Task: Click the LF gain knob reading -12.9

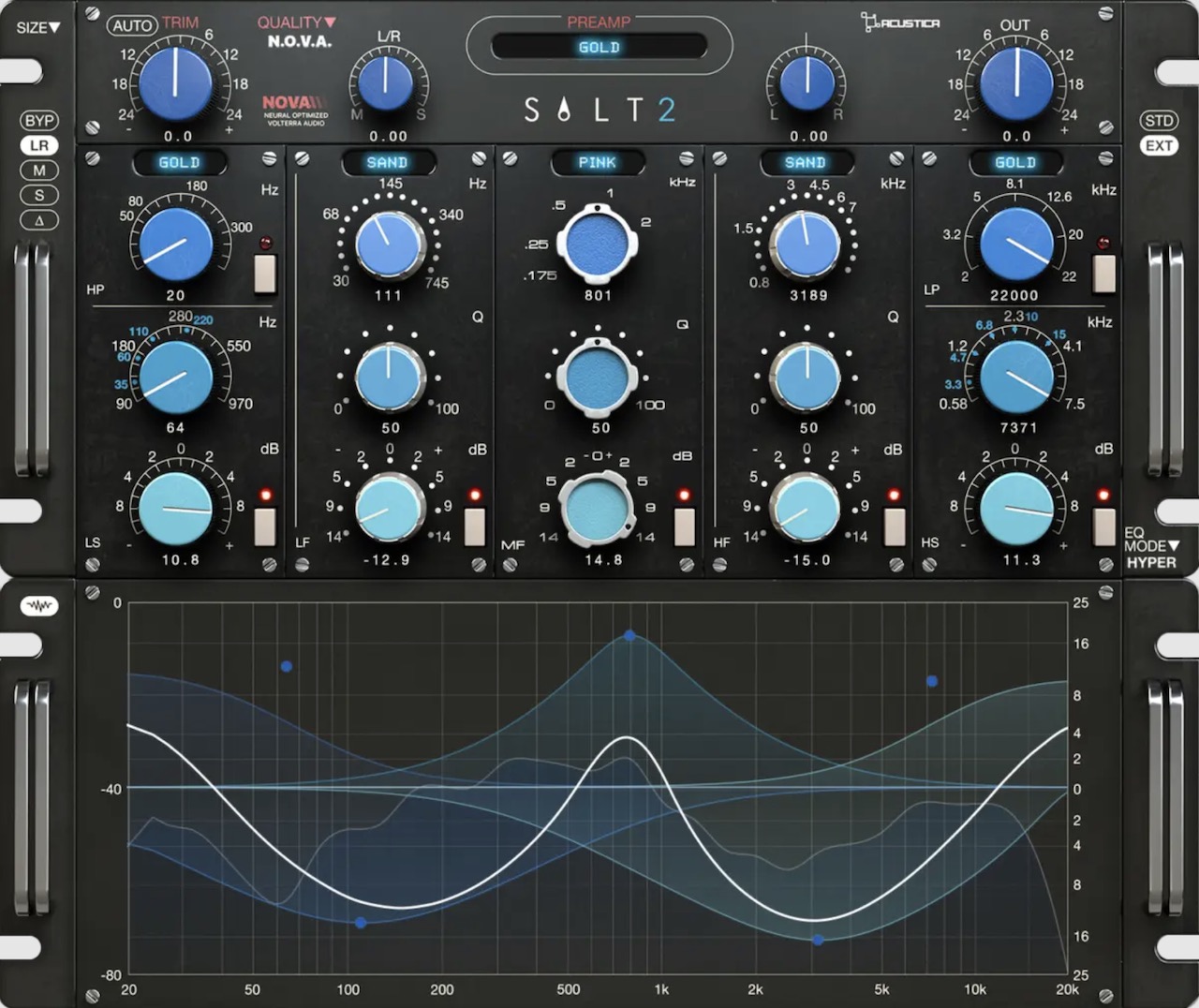Action: tap(389, 508)
